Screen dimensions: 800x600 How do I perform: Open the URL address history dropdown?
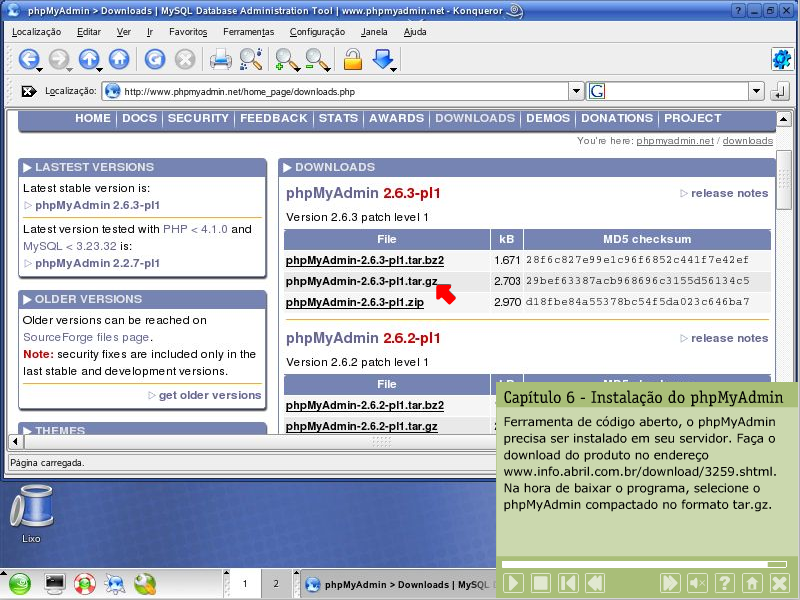pos(575,91)
